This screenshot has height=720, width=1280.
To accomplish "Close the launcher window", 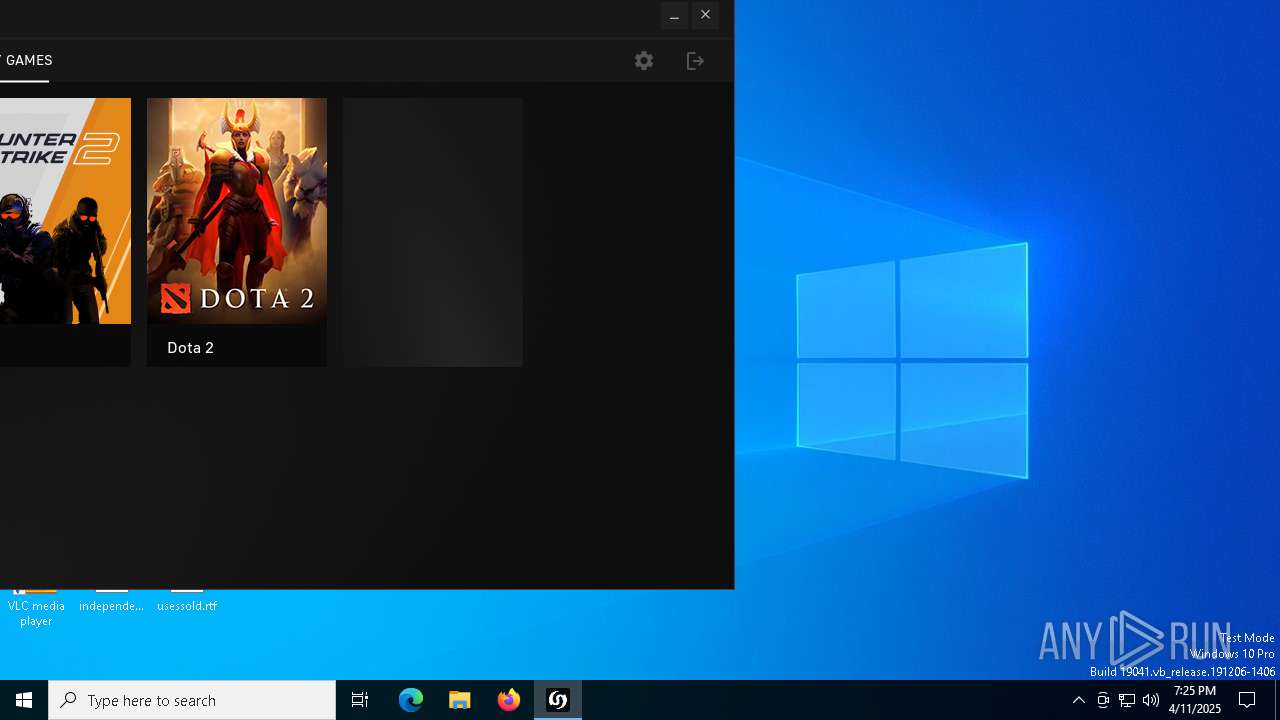I will point(705,15).
